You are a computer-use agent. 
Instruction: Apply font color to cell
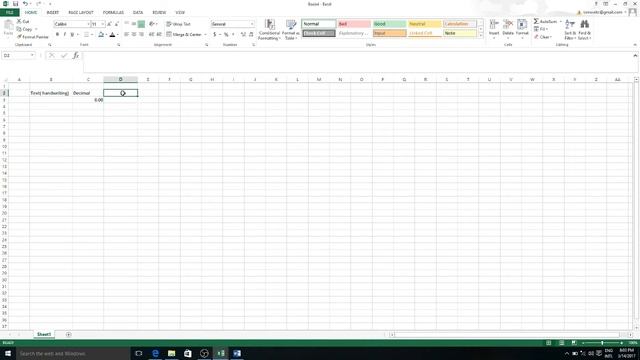pyautogui.click(x=113, y=35)
